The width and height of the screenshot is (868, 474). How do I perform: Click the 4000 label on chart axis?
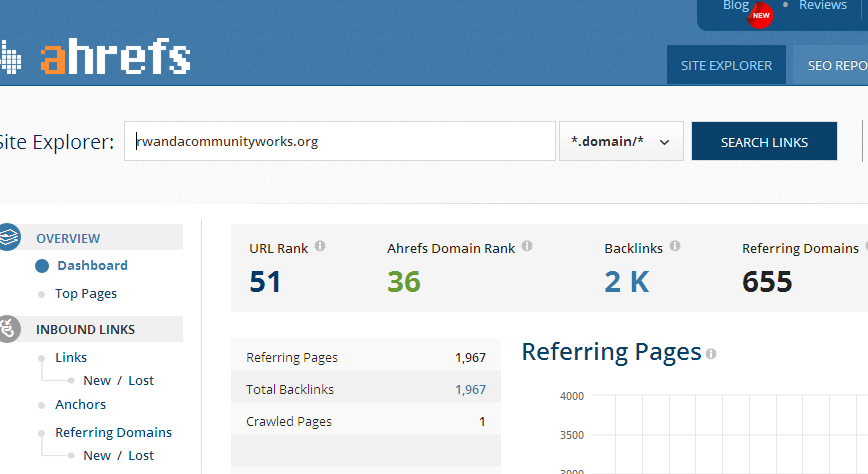[x=572, y=396]
